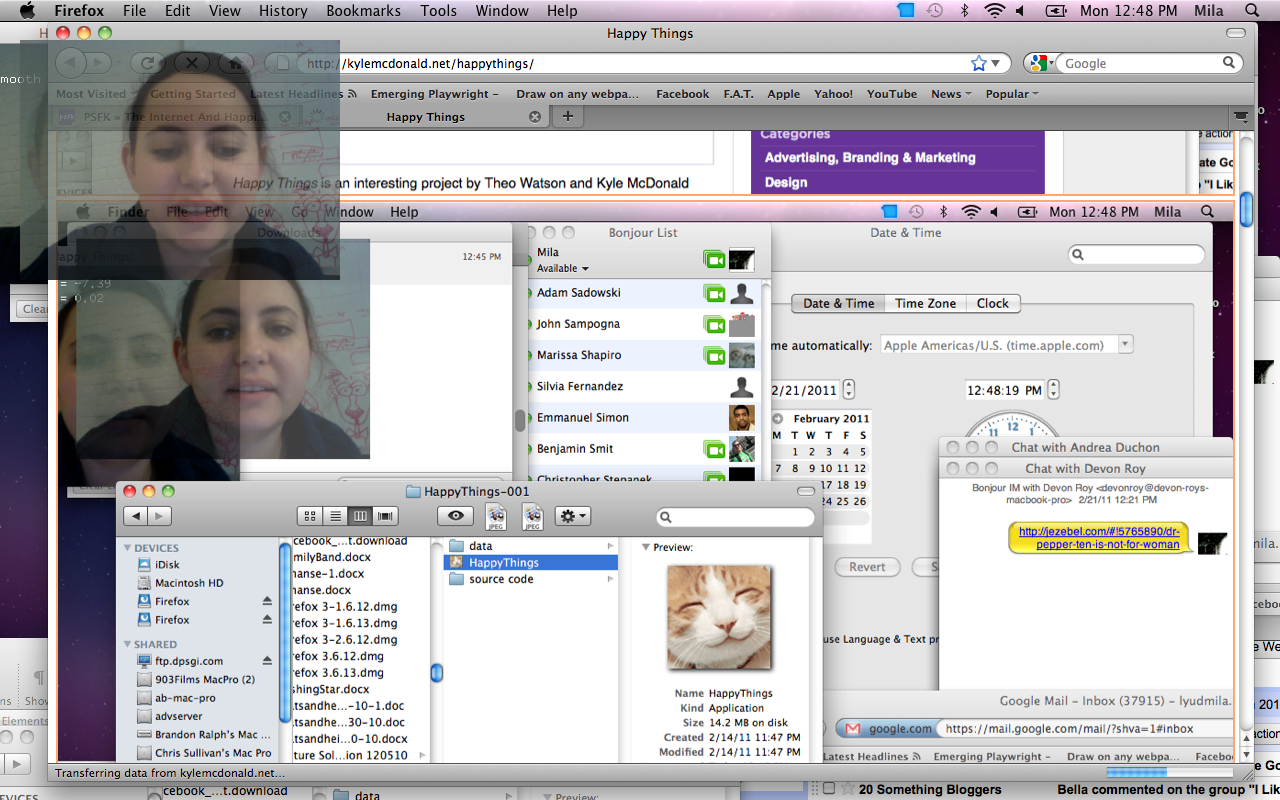Toggle Finder list view button
Screen dimensions: 1280x800
[335, 516]
